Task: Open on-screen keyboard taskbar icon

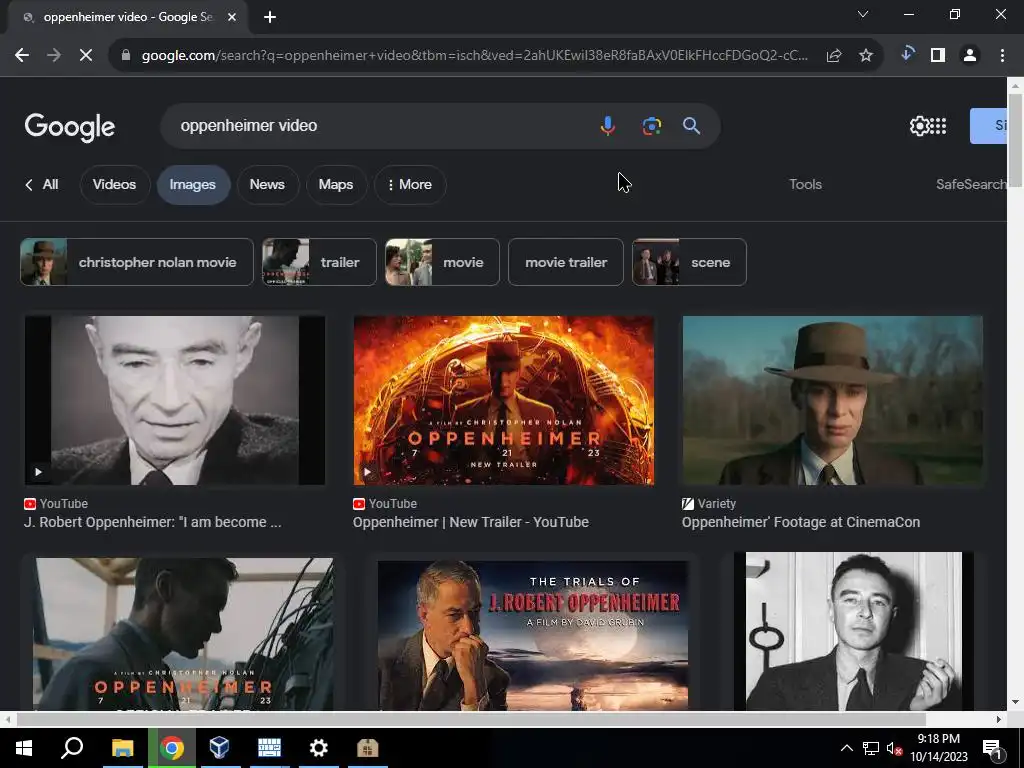Action: 269,748
